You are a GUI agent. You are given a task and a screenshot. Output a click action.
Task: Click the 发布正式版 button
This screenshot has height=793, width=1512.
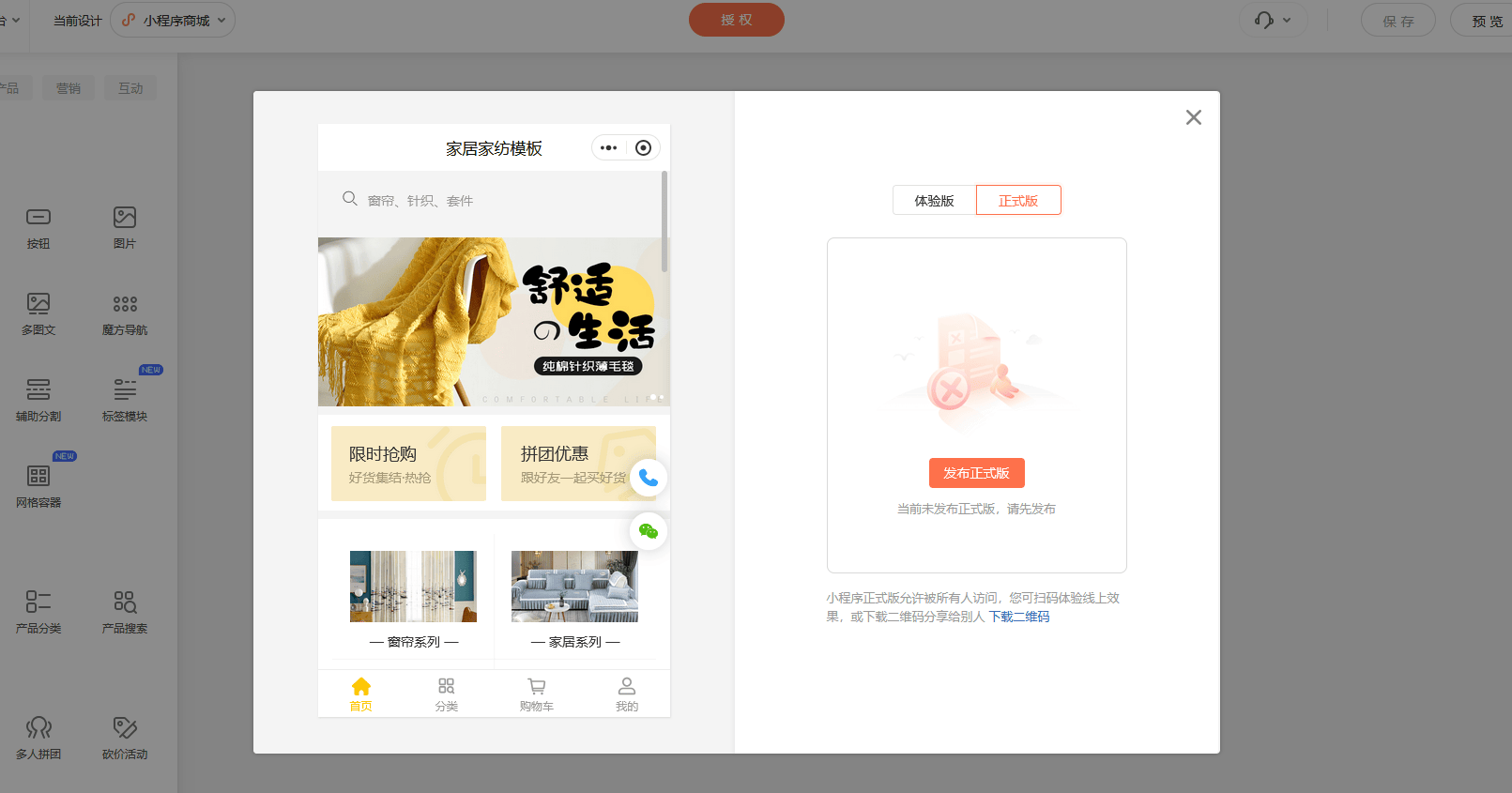click(977, 473)
